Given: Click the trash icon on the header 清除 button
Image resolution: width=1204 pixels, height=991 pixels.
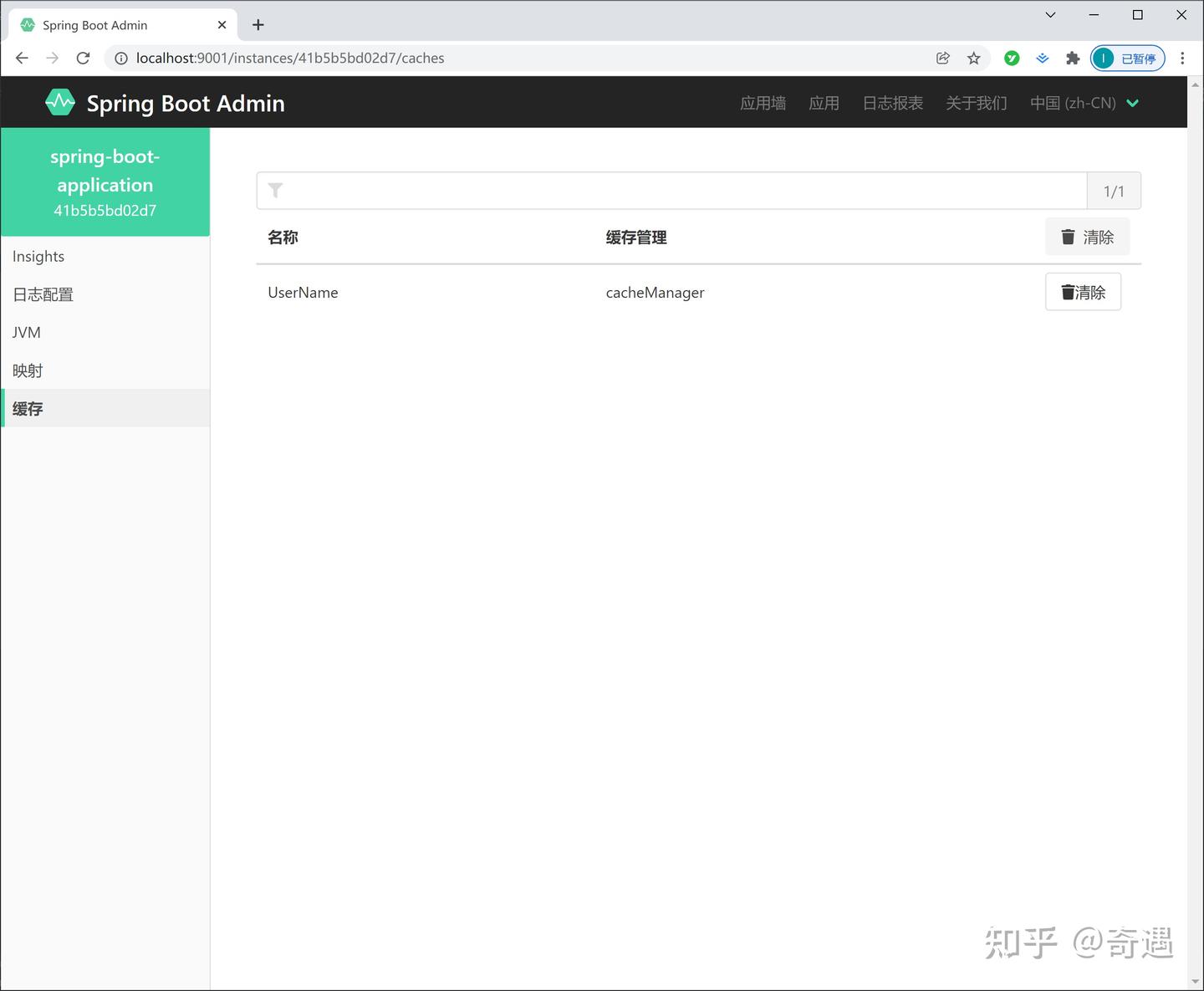Looking at the screenshot, I should [x=1068, y=237].
